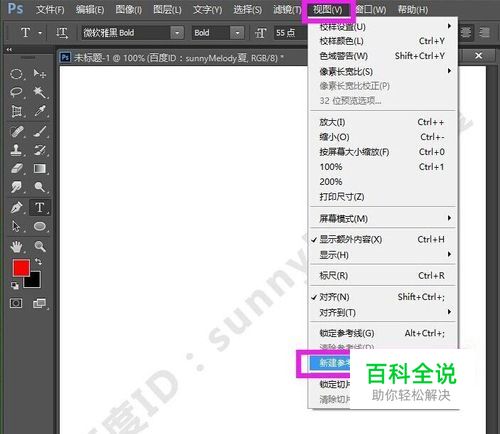Screen dimensions: 500x434
Task: Open the 帮助(H) menu
Action: (x=413, y=10)
